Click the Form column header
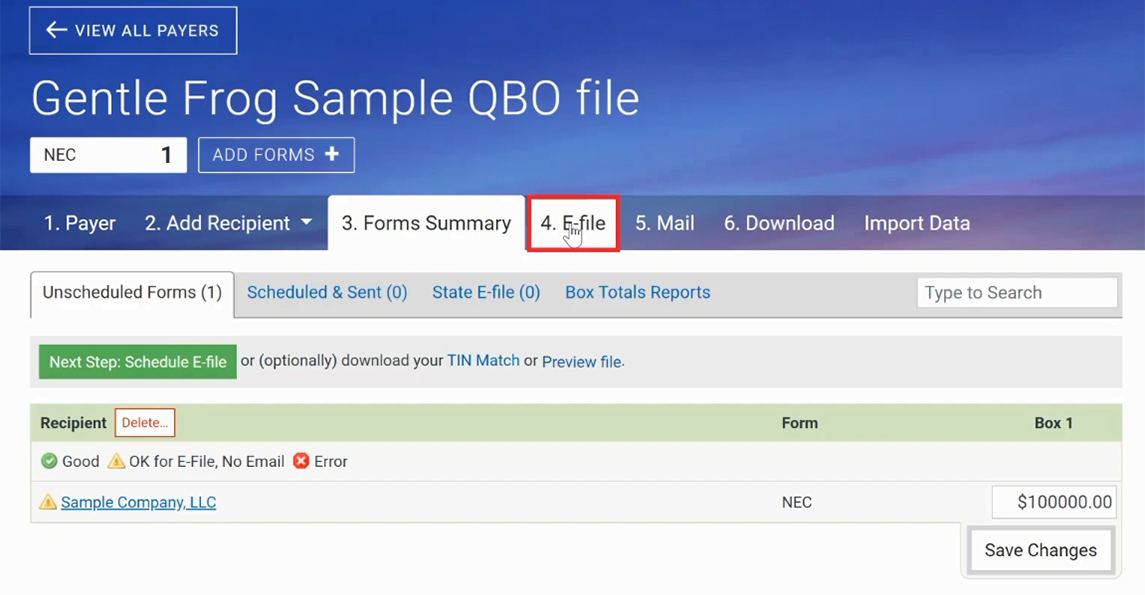Screen dimensions: 1145x595 tap(800, 423)
